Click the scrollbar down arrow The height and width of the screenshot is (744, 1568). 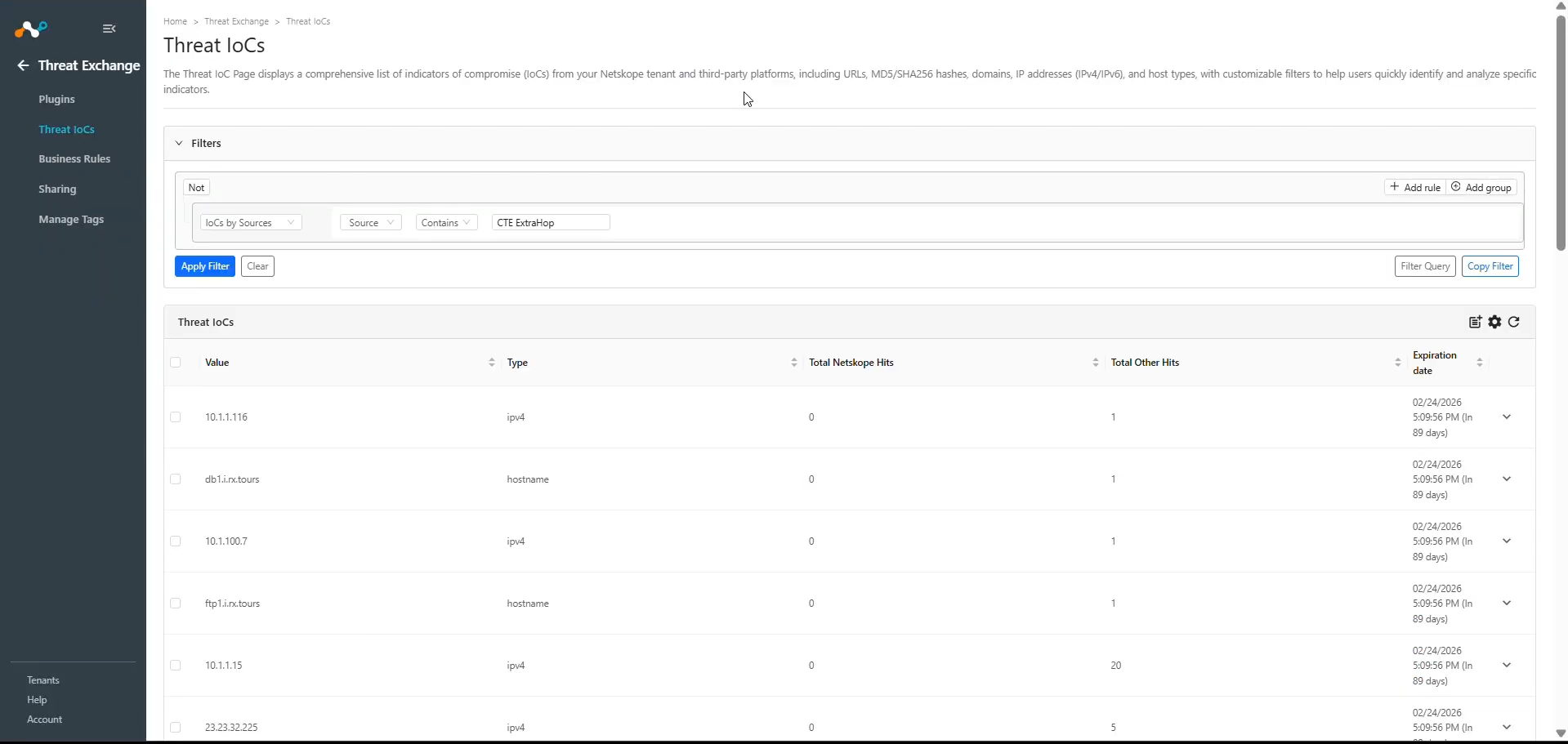pos(1561,733)
